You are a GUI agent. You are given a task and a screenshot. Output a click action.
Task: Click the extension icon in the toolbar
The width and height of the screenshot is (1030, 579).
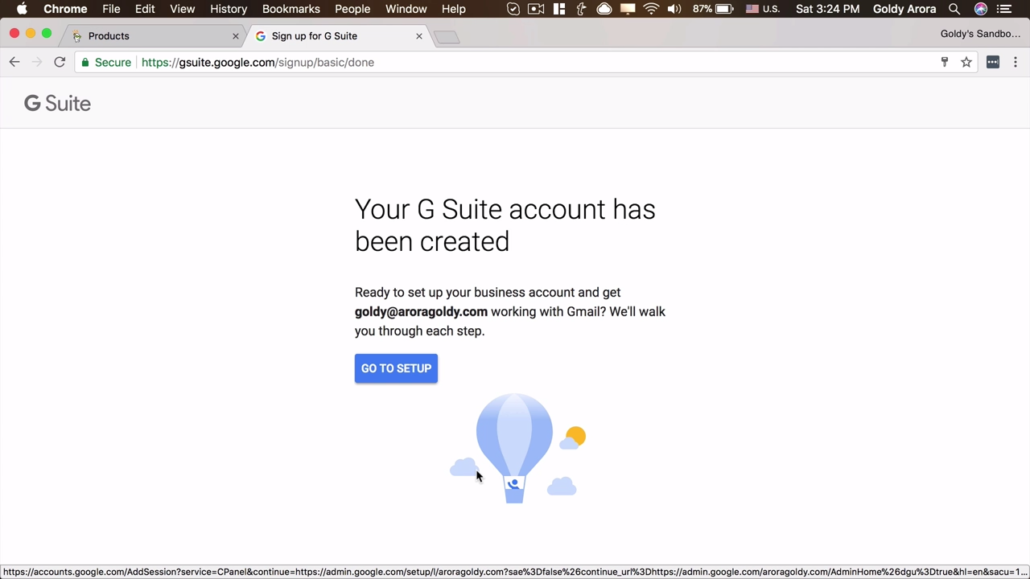[993, 62]
